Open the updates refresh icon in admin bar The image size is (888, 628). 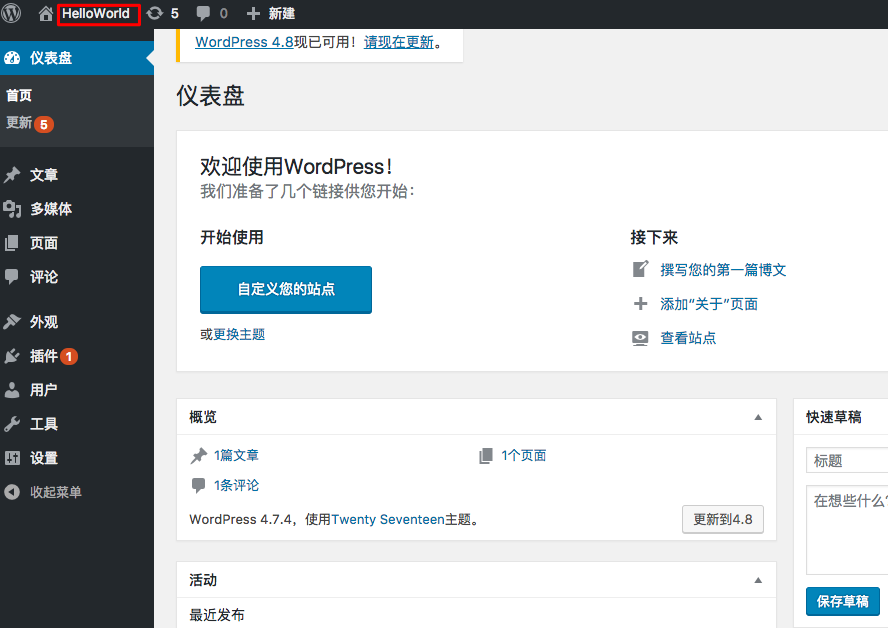point(154,14)
